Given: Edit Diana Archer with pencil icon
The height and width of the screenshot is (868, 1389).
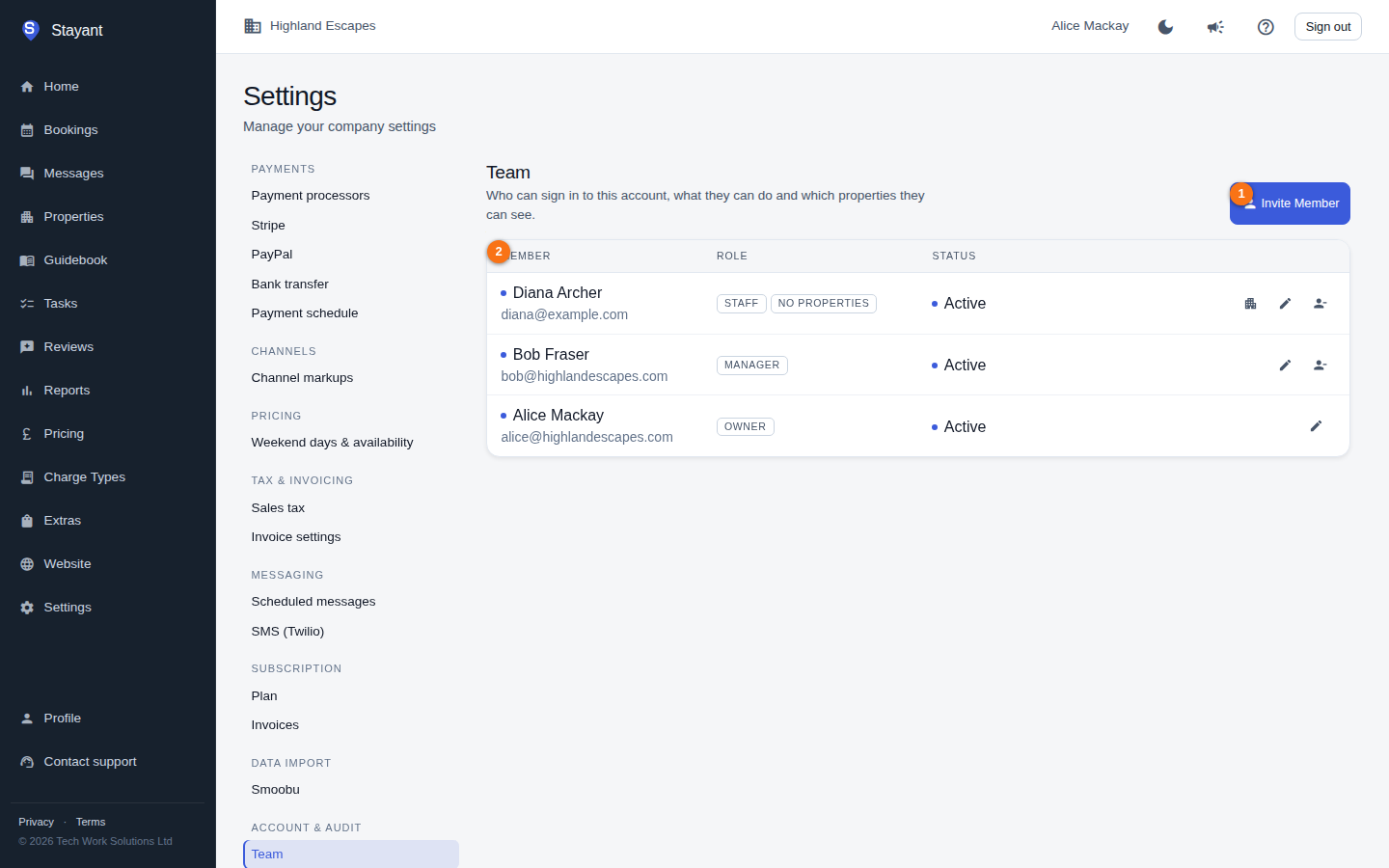Looking at the screenshot, I should (x=1285, y=304).
